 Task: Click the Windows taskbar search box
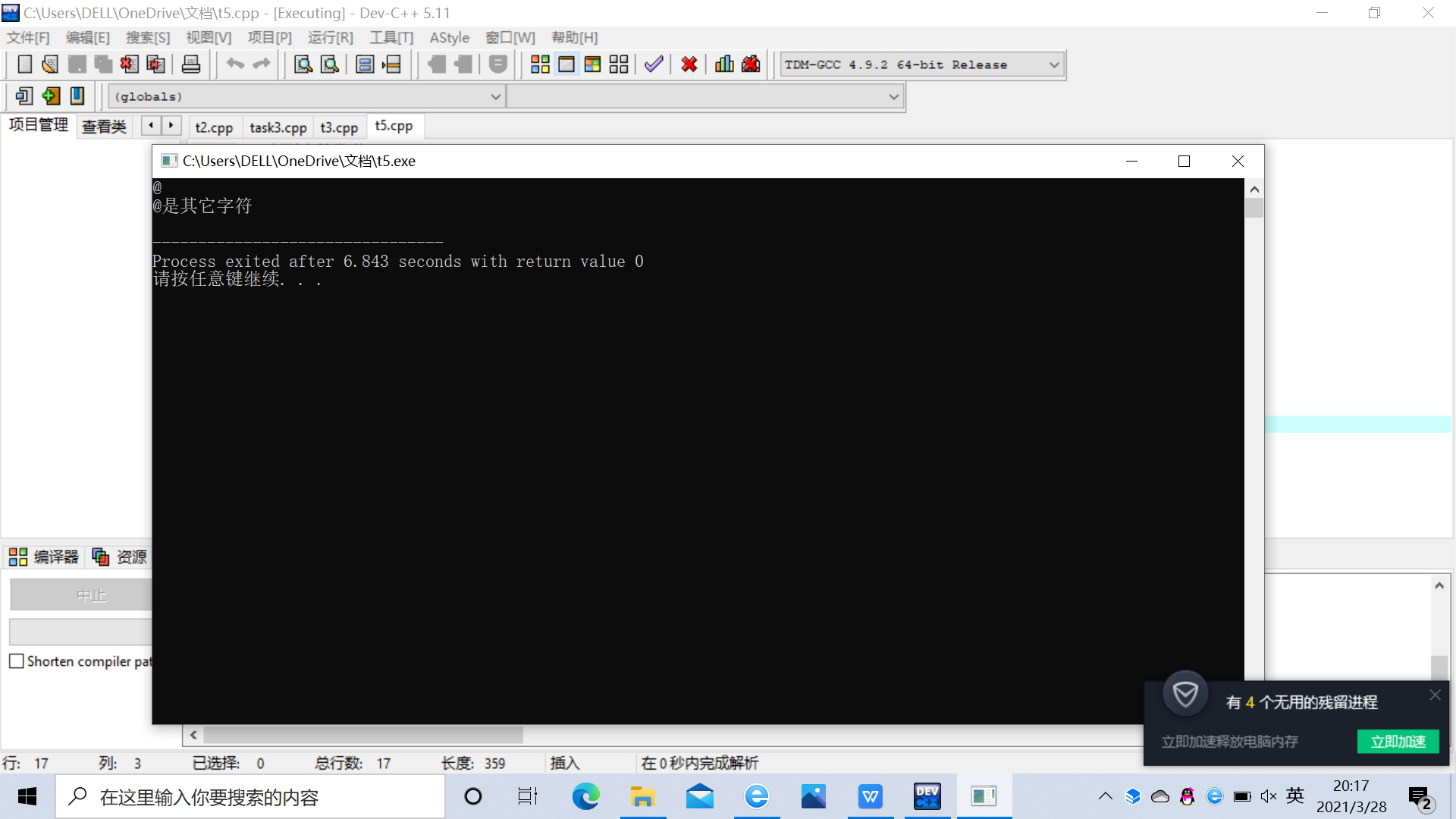[x=250, y=796]
